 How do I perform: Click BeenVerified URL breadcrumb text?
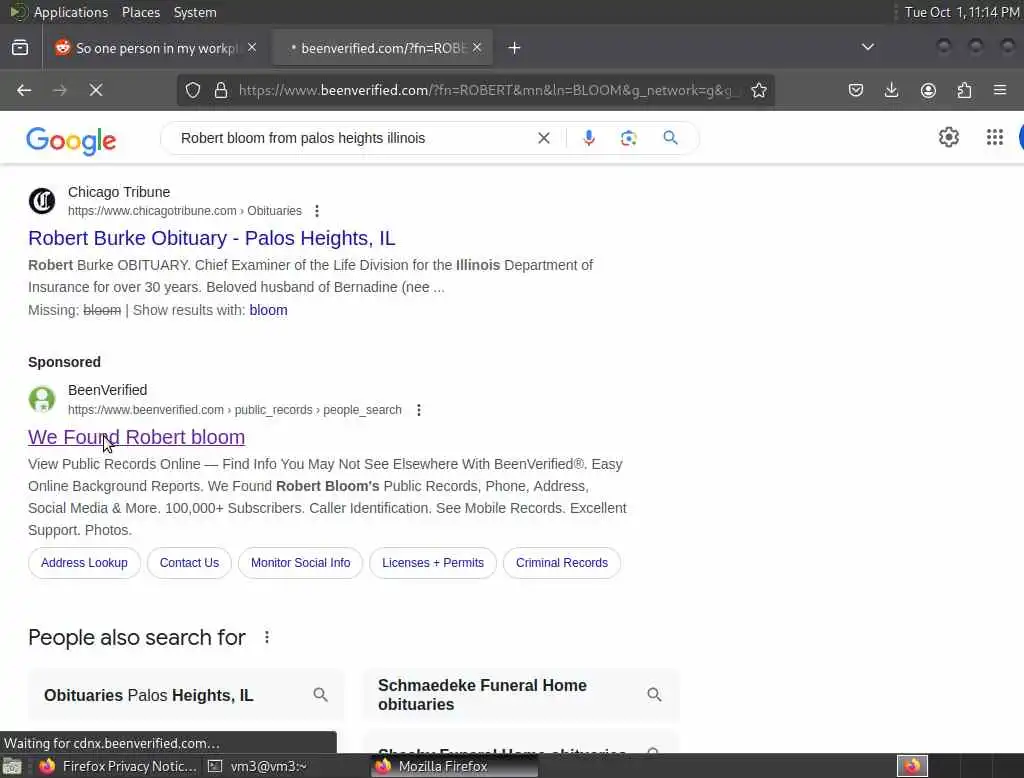pos(234,410)
